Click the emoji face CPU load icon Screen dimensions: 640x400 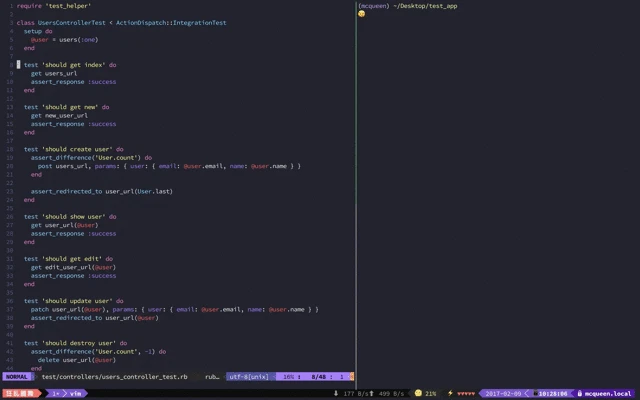pos(418,393)
